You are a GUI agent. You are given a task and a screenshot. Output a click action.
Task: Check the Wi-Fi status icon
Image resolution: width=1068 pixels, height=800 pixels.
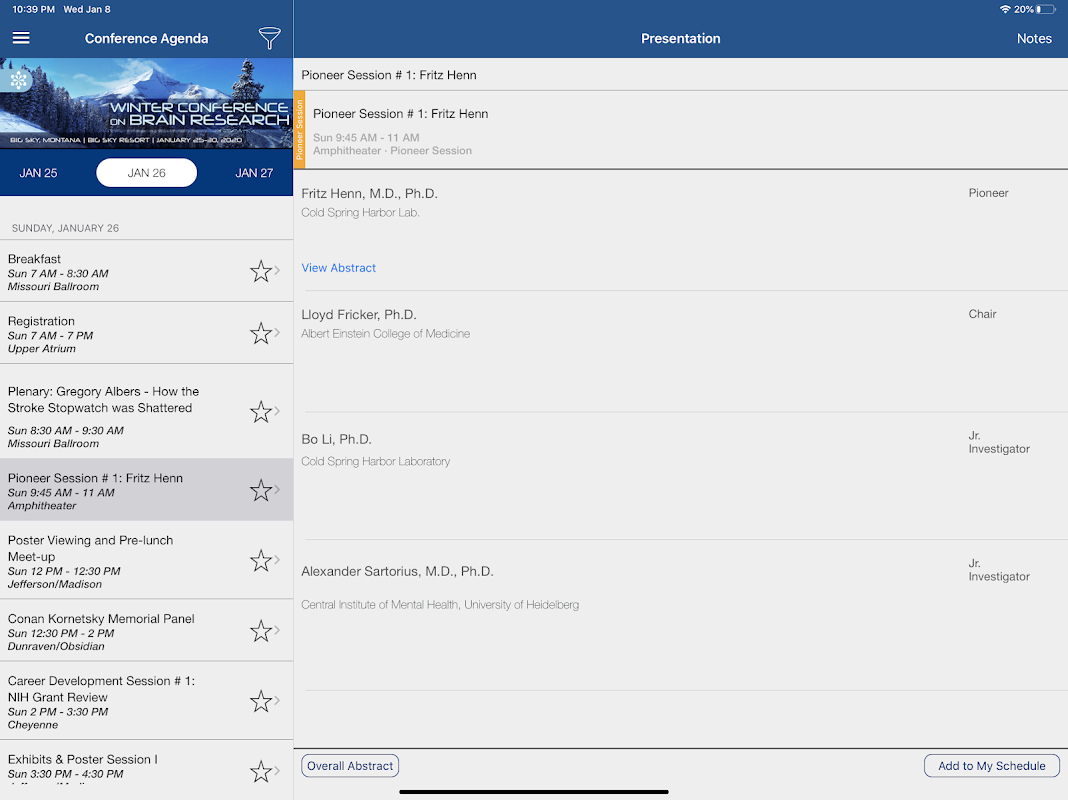[x=1005, y=10]
